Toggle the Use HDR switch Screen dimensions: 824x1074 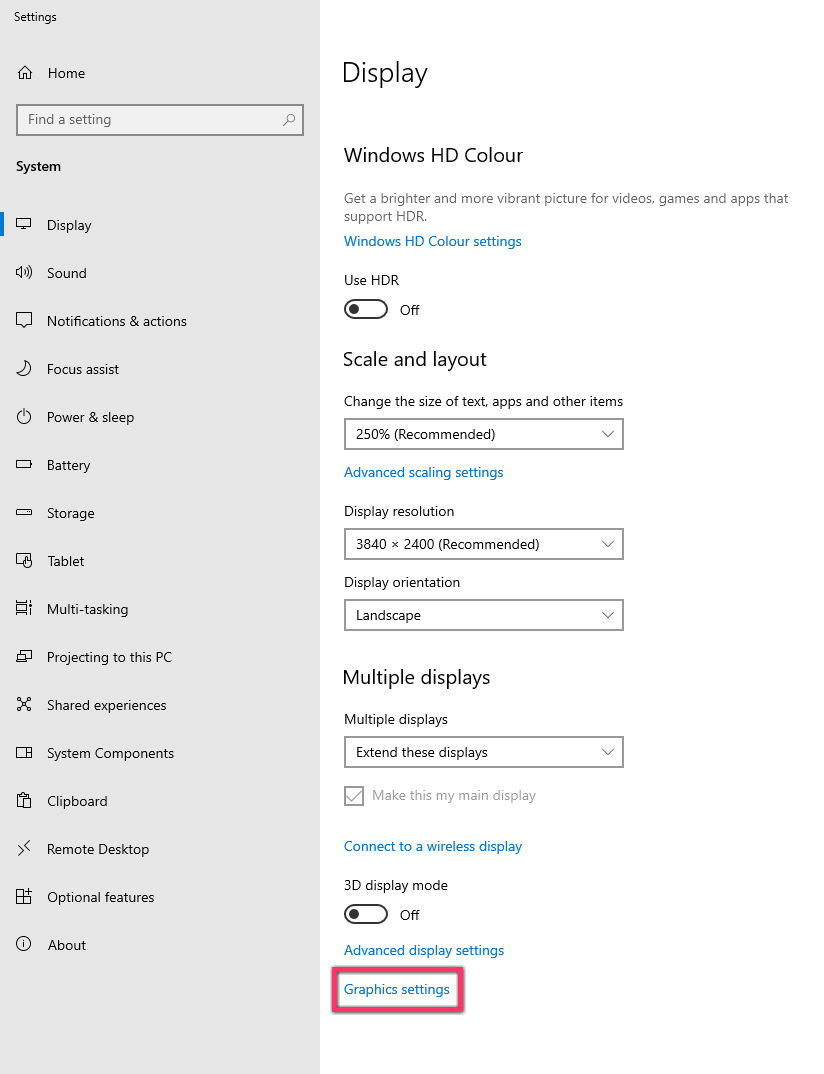365,309
